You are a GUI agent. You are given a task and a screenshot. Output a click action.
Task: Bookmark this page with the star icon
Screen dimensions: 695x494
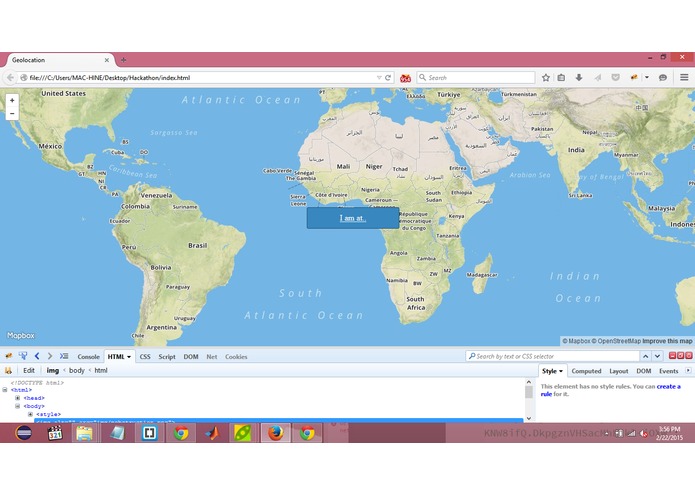546,78
